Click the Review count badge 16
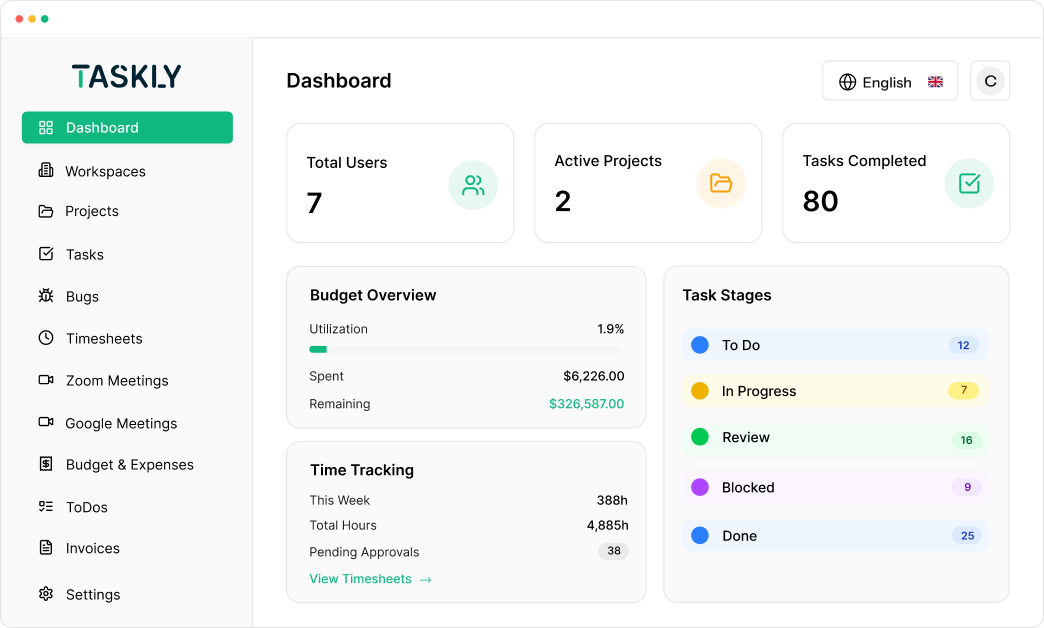This screenshot has width=1044, height=628. tap(967, 440)
